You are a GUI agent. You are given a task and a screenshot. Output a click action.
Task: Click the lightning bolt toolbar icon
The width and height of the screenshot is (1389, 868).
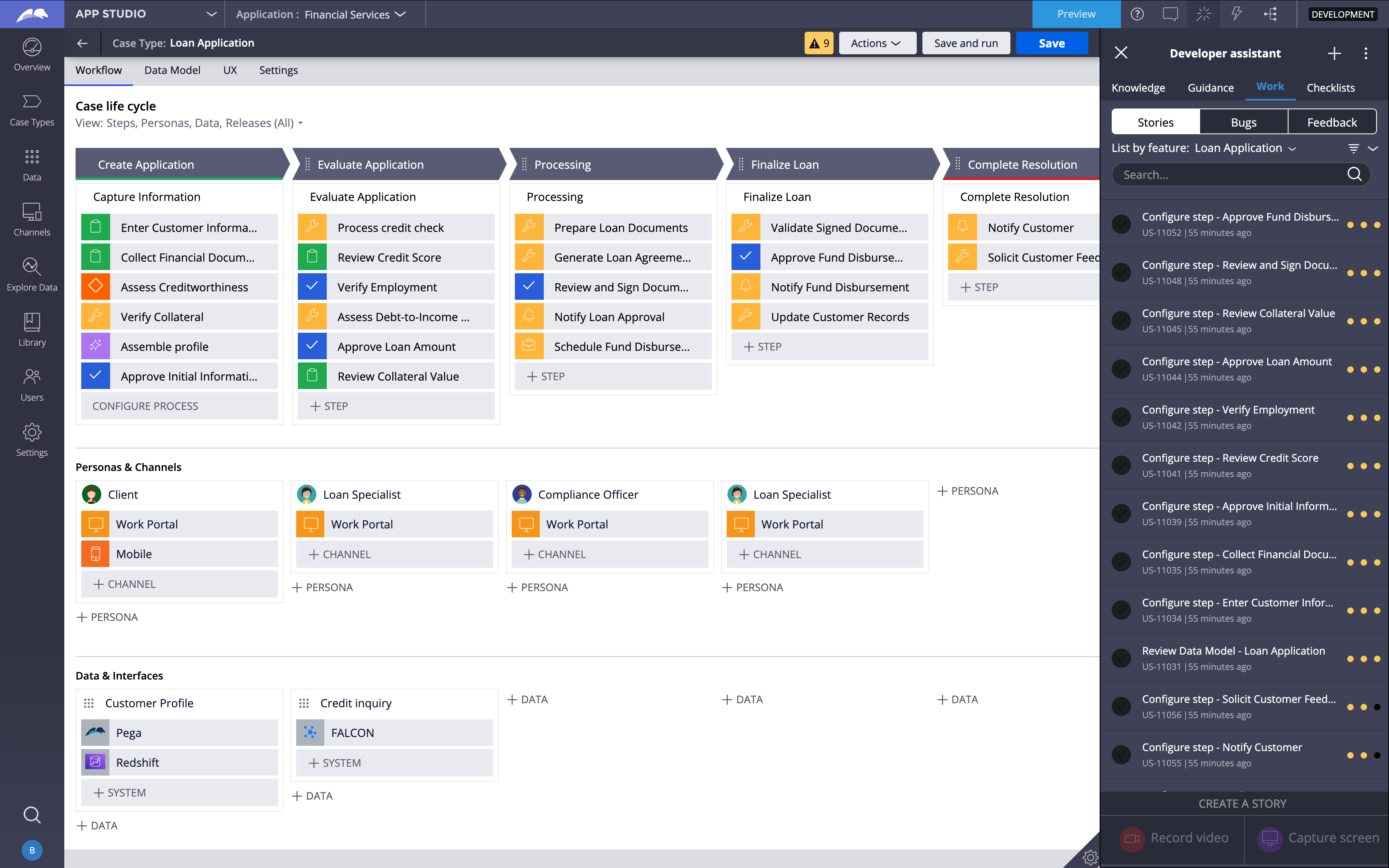1236,14
